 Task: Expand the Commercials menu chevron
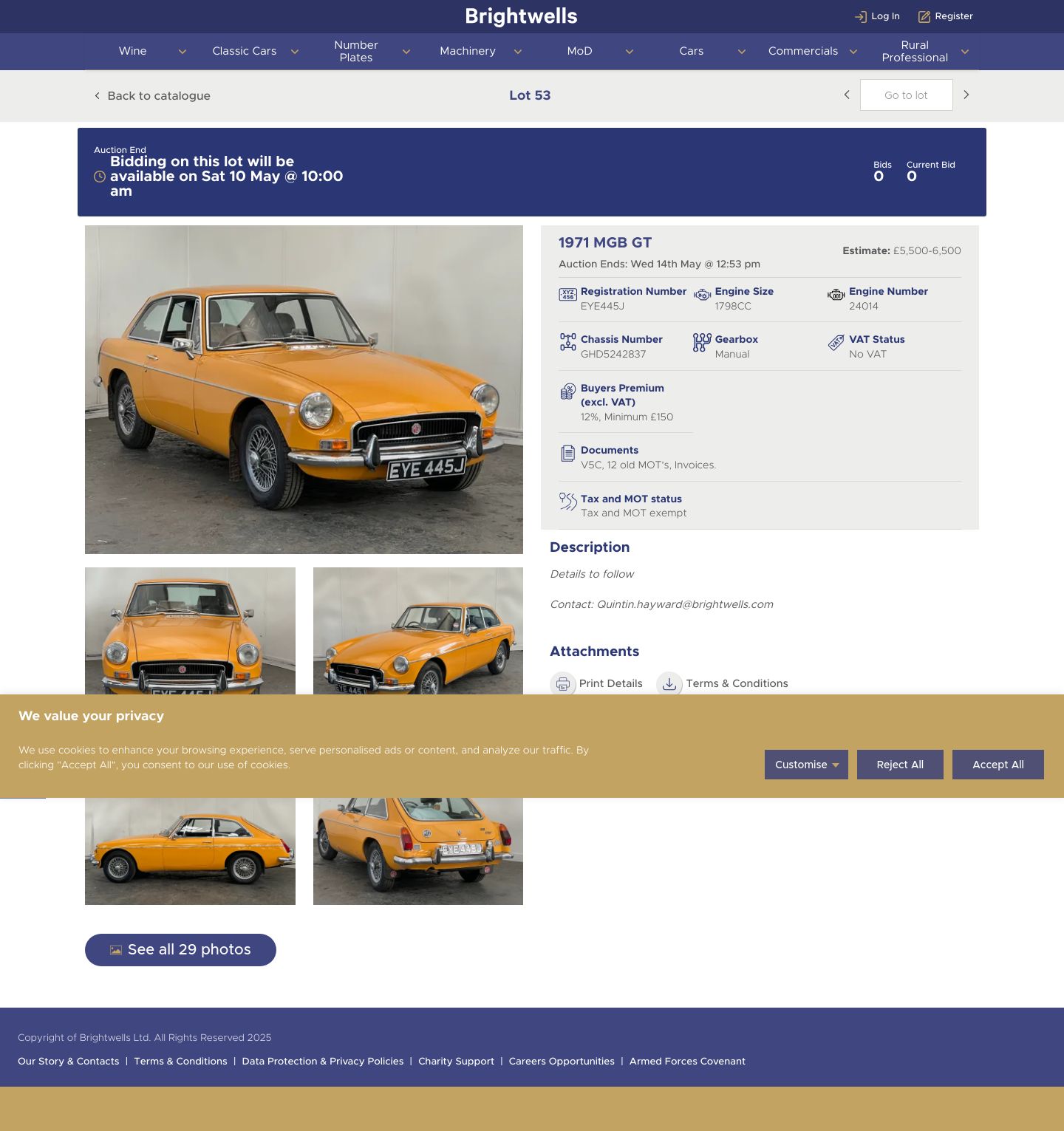(853, 52)
